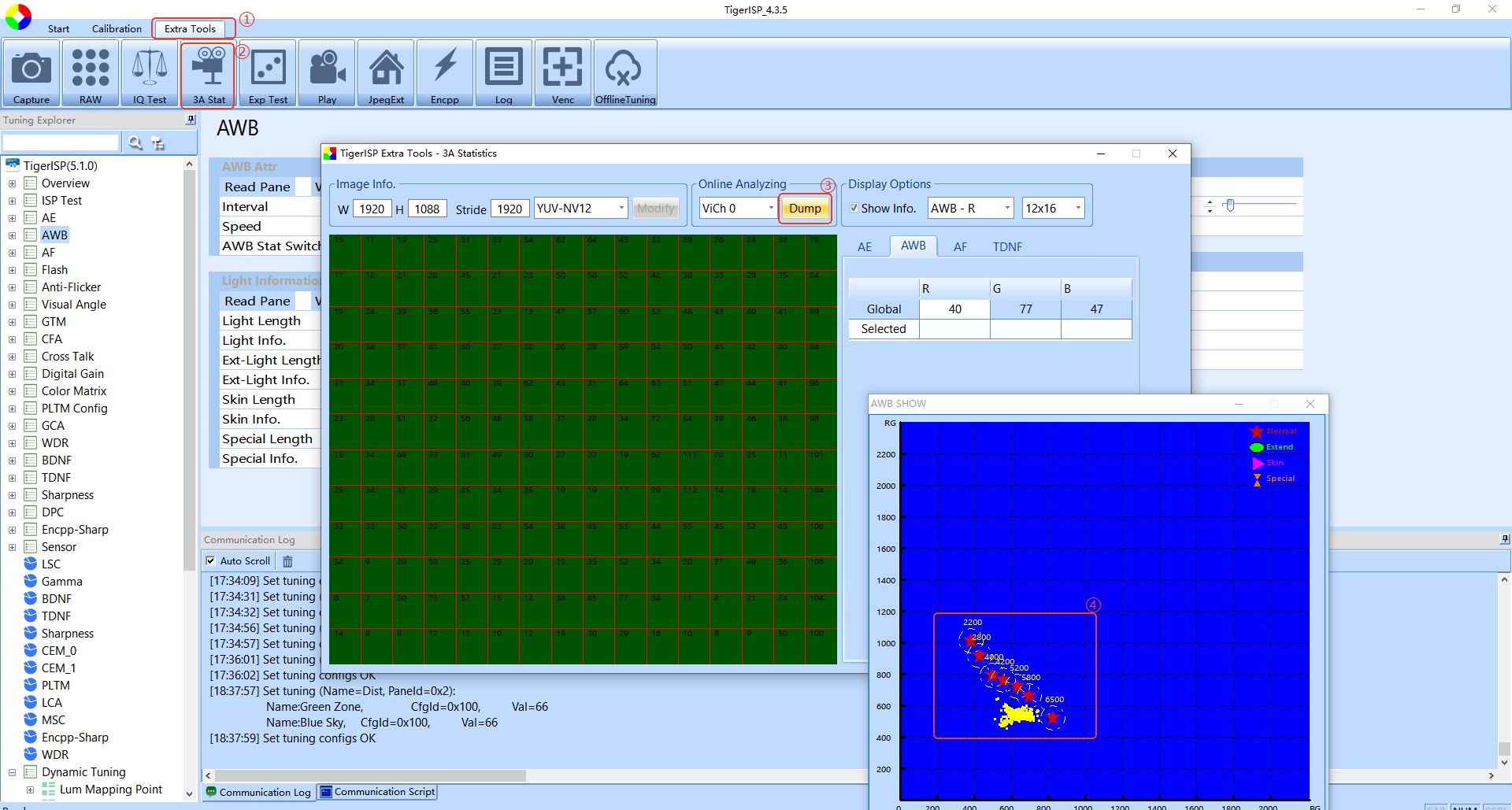The image size is (1512, 810).
Task: Open the Capture camera tool
Action: (31, 73)
